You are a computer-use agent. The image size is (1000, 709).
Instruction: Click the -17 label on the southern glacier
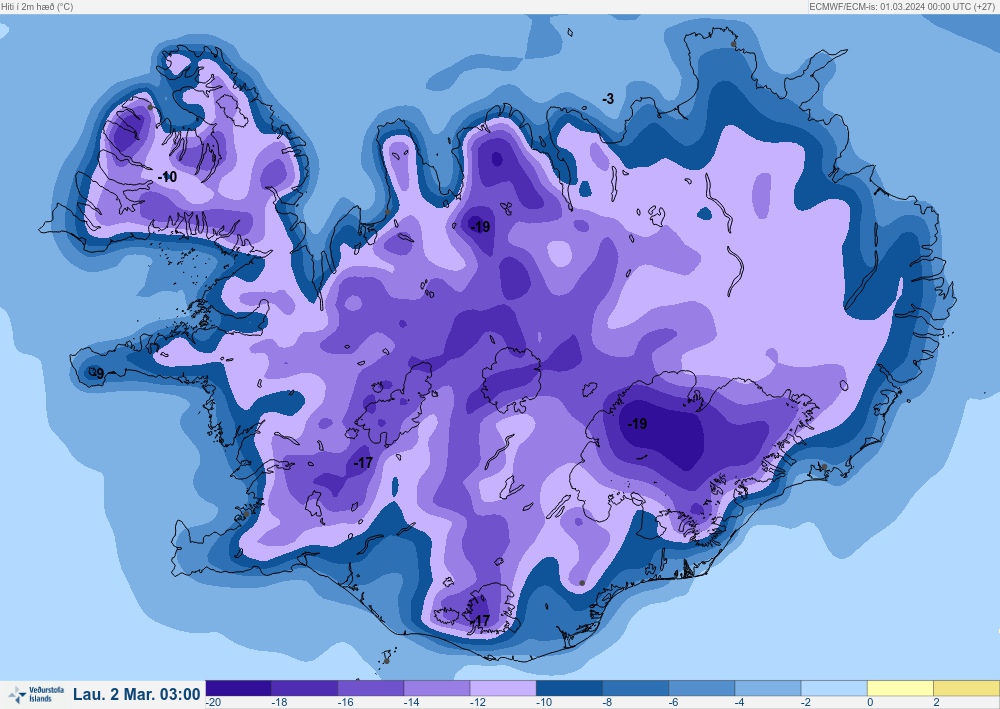(480, 620)
